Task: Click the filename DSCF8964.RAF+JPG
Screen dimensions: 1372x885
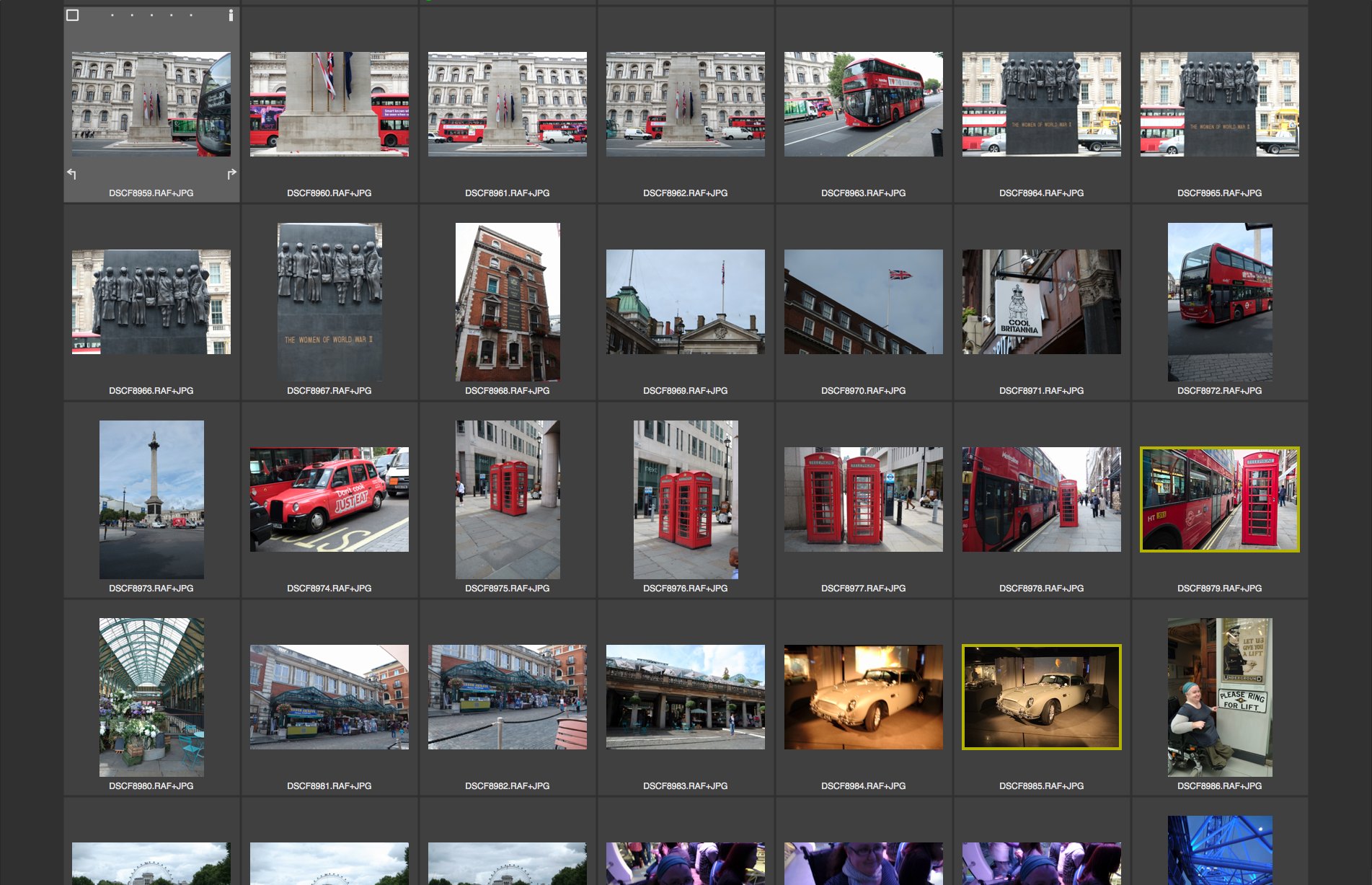Action: tap(1042, 193)
